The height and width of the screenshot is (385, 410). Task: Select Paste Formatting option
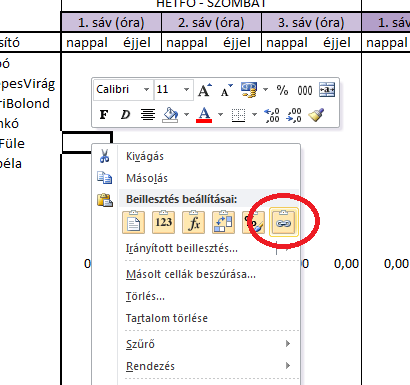(x=253, y=222)
